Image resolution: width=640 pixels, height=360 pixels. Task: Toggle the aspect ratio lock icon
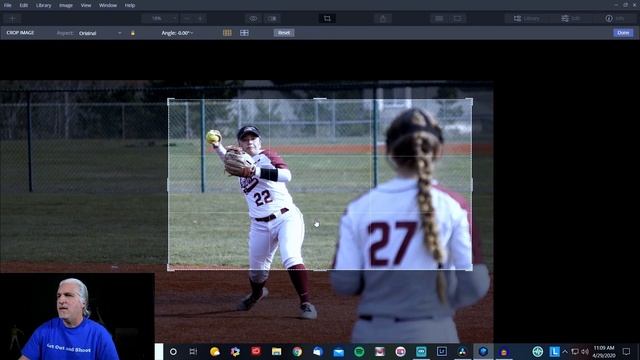(133, 33)
